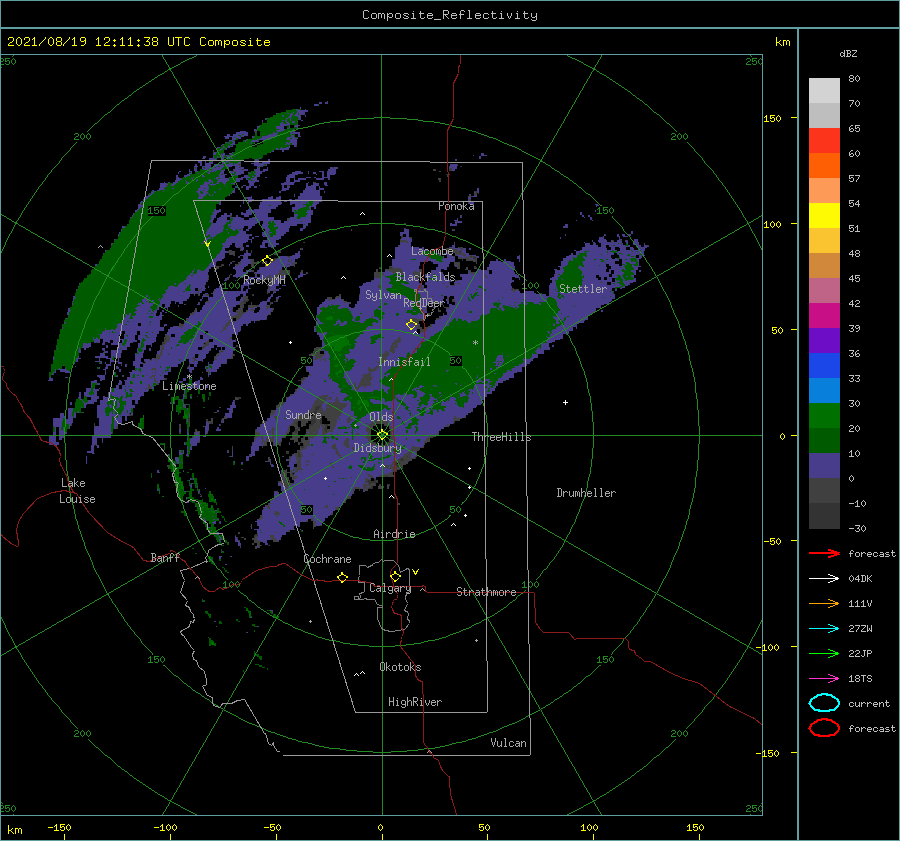Select the white 04DK arrow symbol

click(824, 579)
